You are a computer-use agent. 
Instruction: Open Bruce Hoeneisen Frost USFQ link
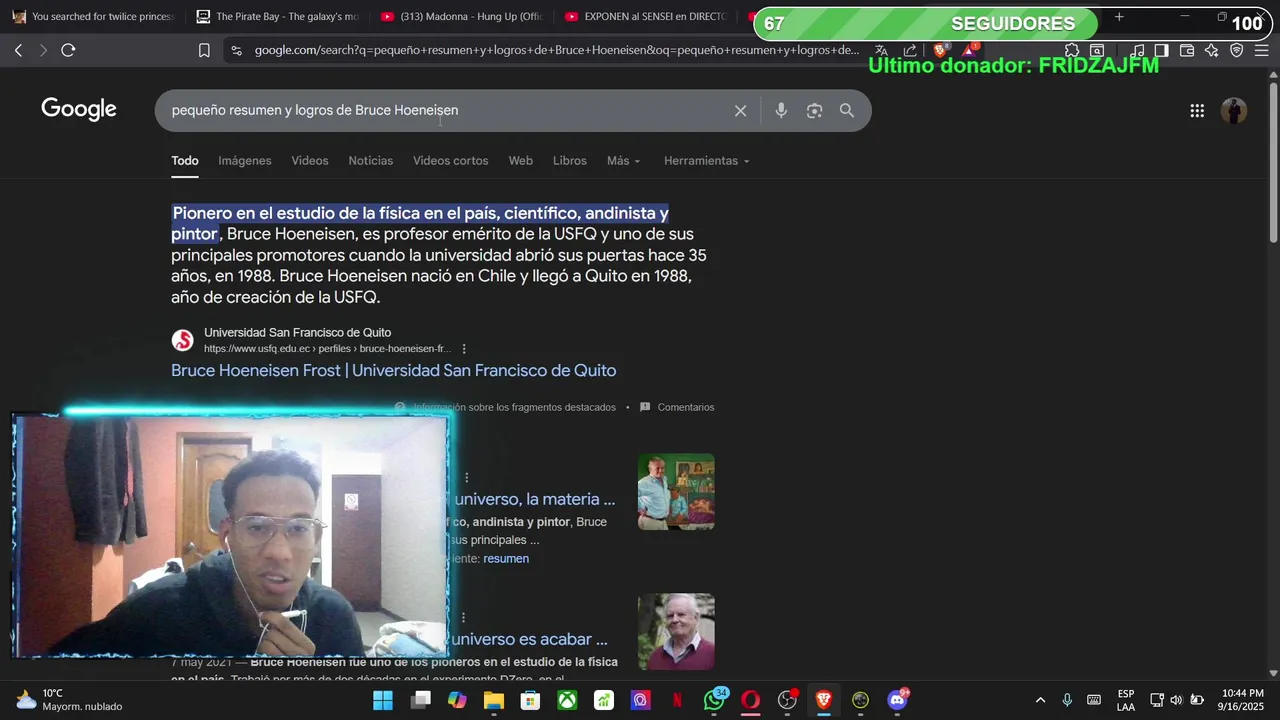pyautogui.click(x=393, y=370)
